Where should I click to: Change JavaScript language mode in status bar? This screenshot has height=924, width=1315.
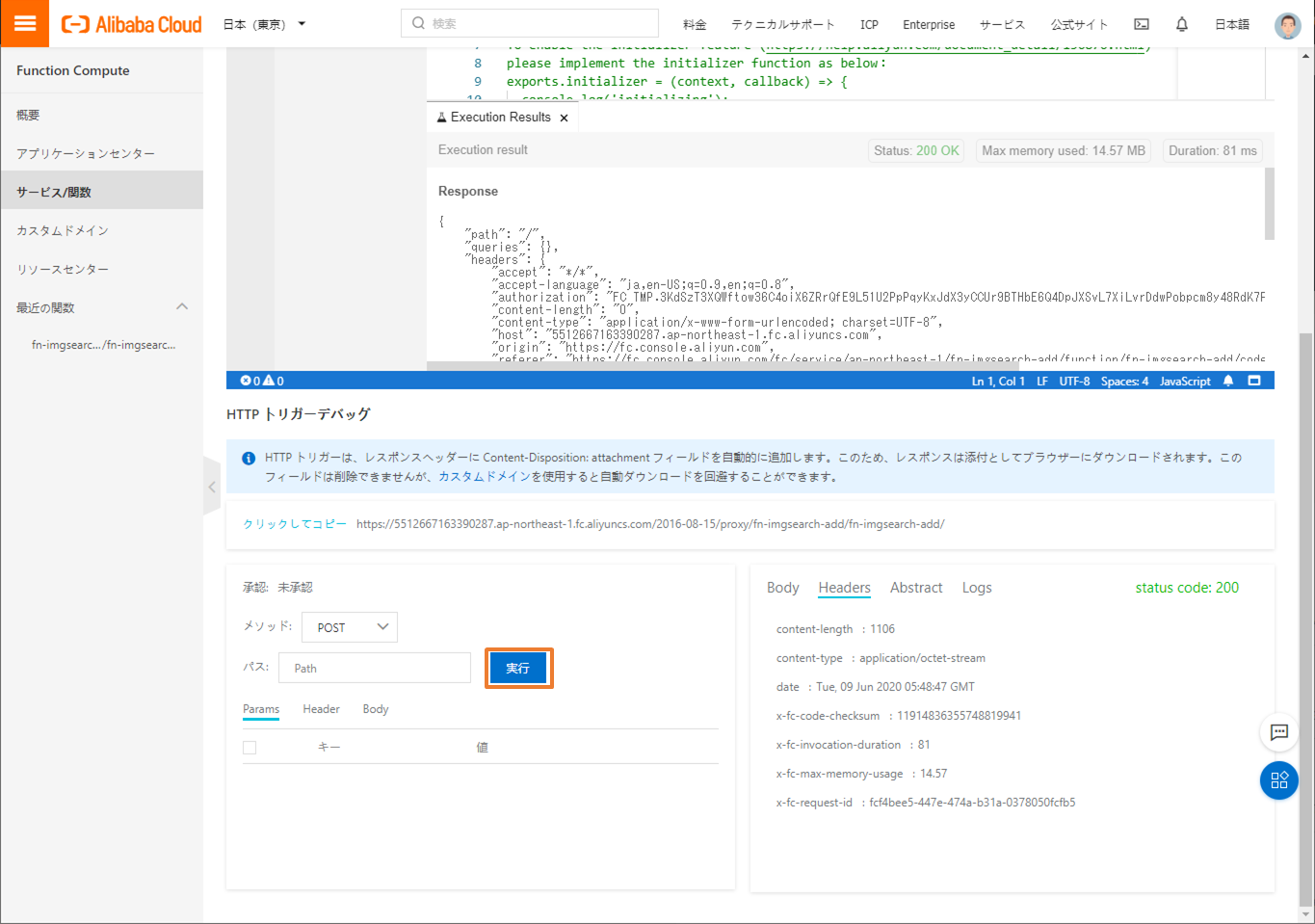[x=1185, y=382]
